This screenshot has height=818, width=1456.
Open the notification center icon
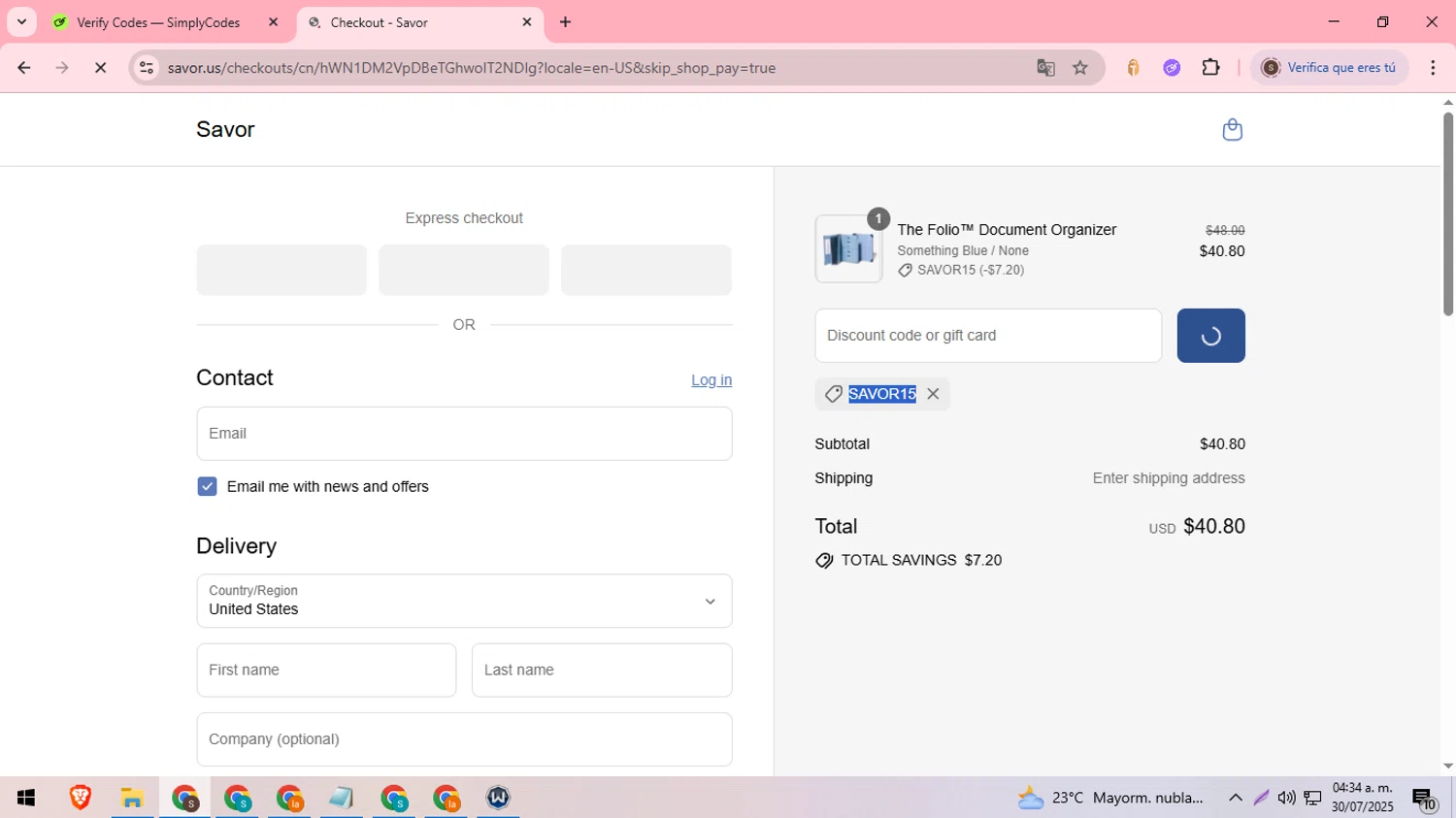[x=1424, y=799]
